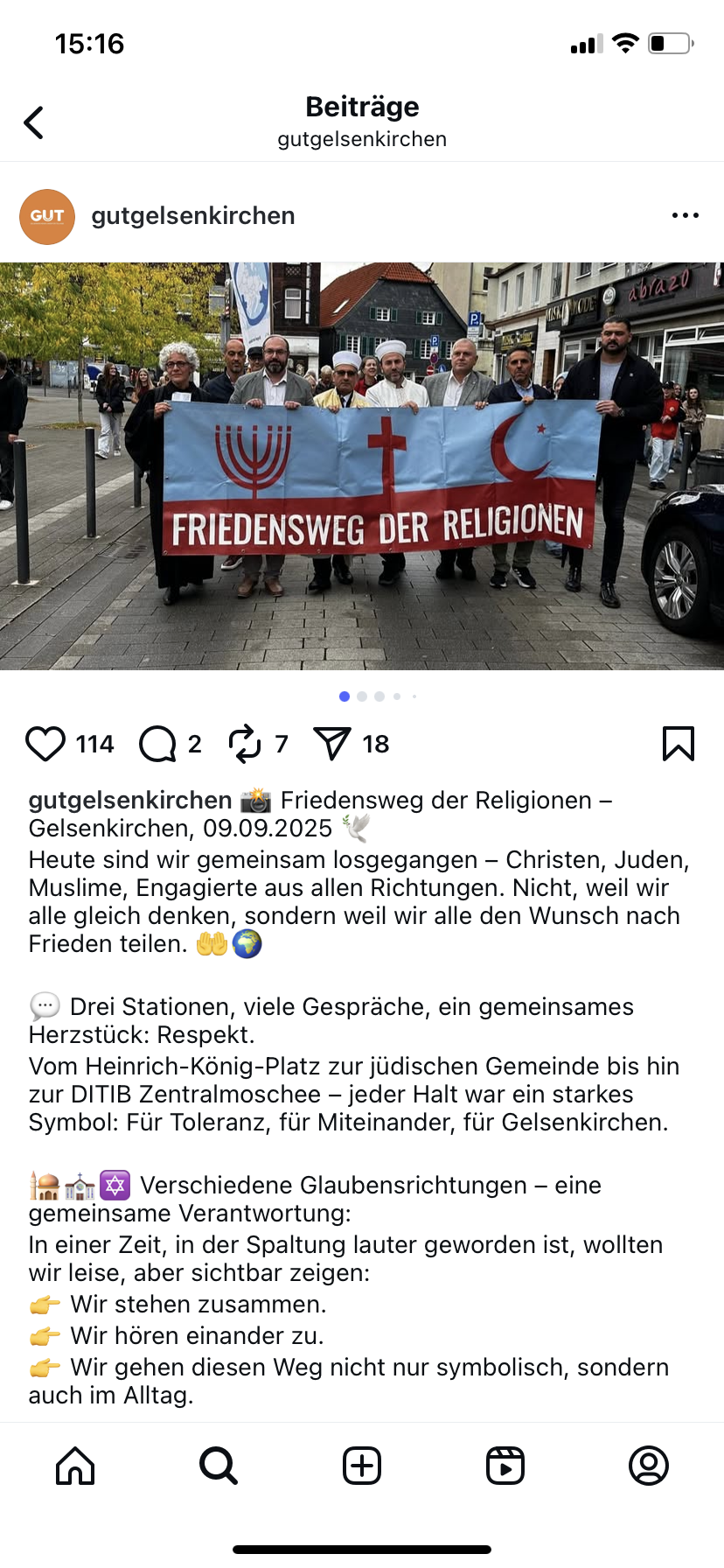Go to the Home tab
Viewport: 724px width, 1568px height.
(75, 1466)
